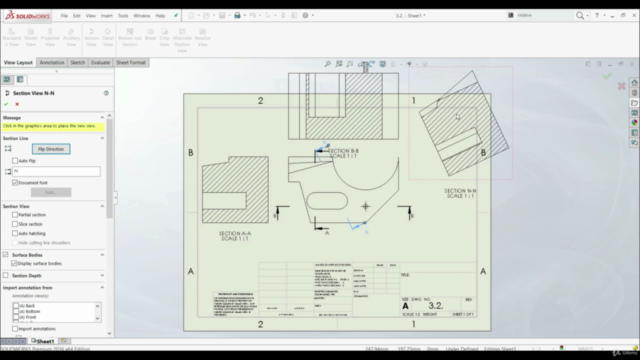640x360 pixels.
Task: Click the section label N input field
Action: point(56,171)
